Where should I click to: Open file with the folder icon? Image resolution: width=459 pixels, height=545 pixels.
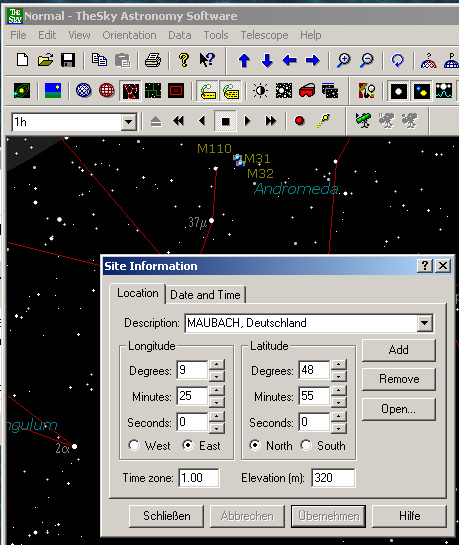[x=46, y=60]
